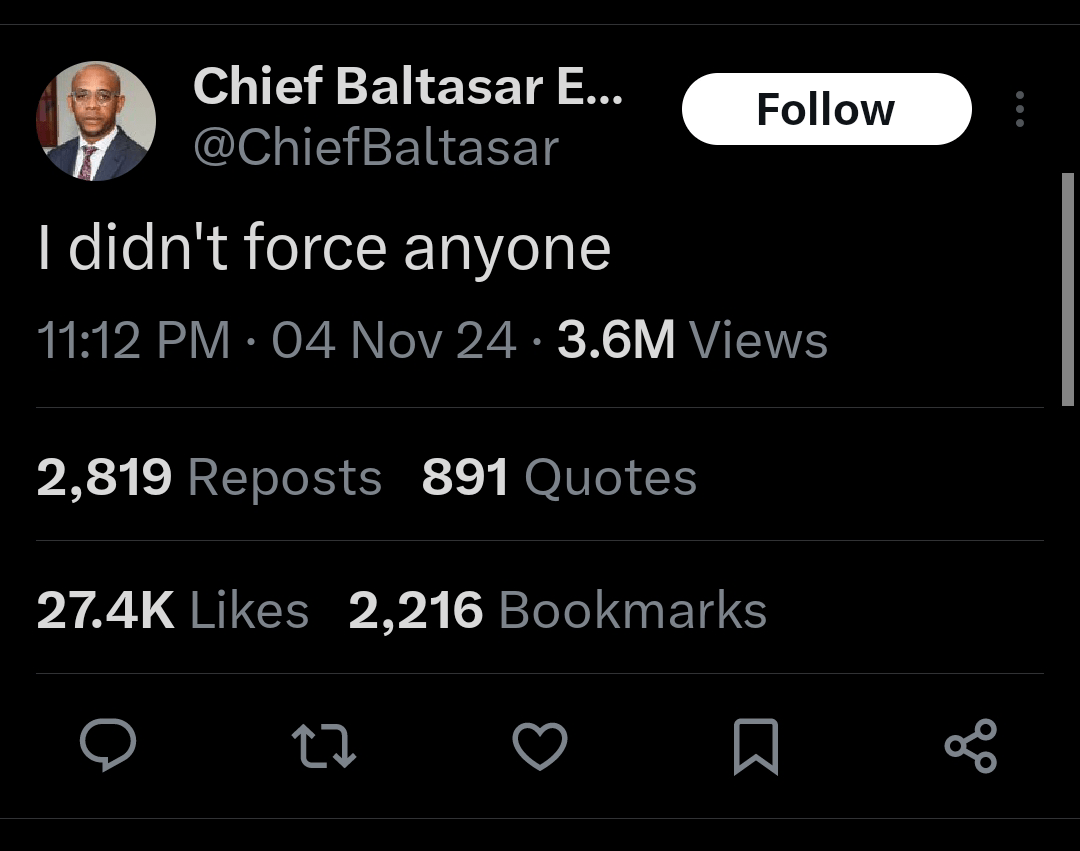Screen dimensions: 1080x851
Task: Follow Chief Baltasar's account
Action: pos(826,109)
